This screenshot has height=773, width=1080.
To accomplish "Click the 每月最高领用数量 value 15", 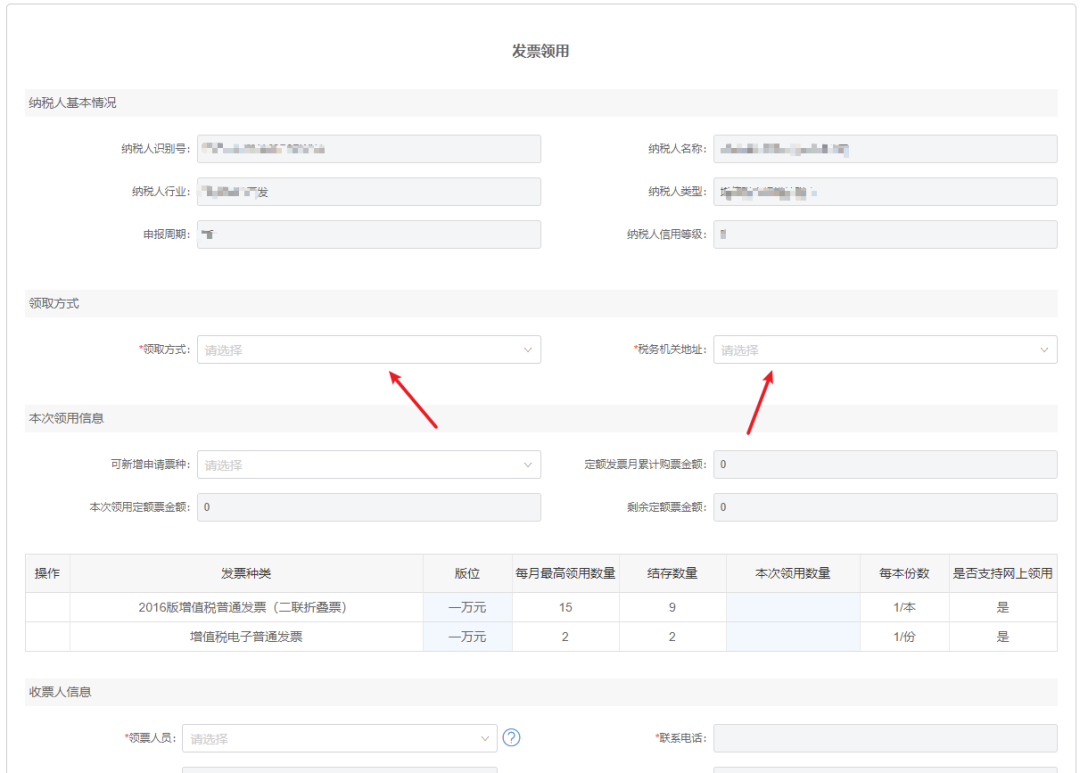I will tap(565, 608).
